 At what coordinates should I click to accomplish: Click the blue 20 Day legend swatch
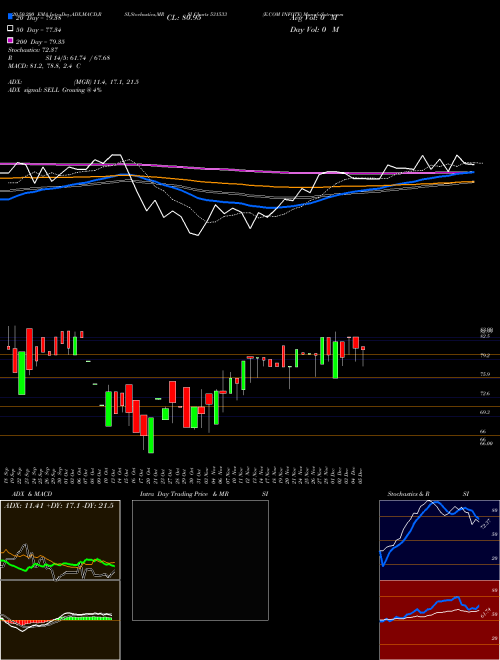pyautogui.click(x=10, y=17)
